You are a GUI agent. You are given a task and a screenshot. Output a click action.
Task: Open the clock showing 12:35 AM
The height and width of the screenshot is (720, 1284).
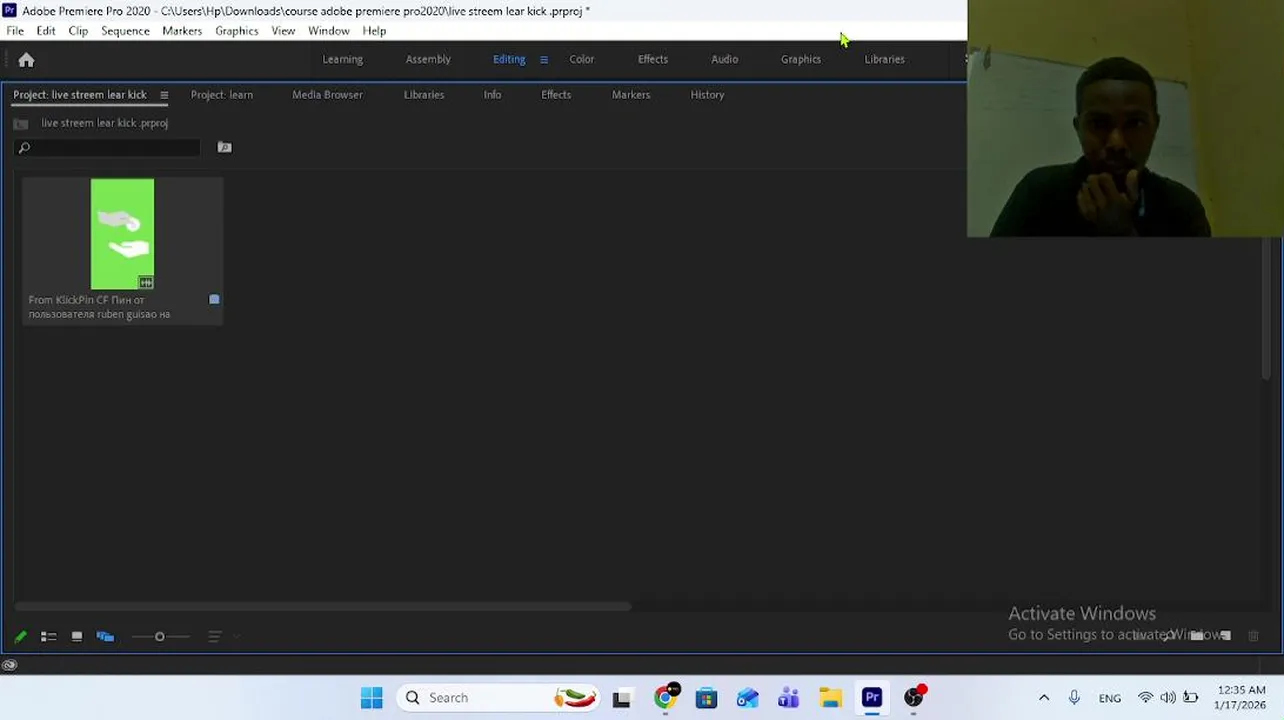coord(1241,698)
